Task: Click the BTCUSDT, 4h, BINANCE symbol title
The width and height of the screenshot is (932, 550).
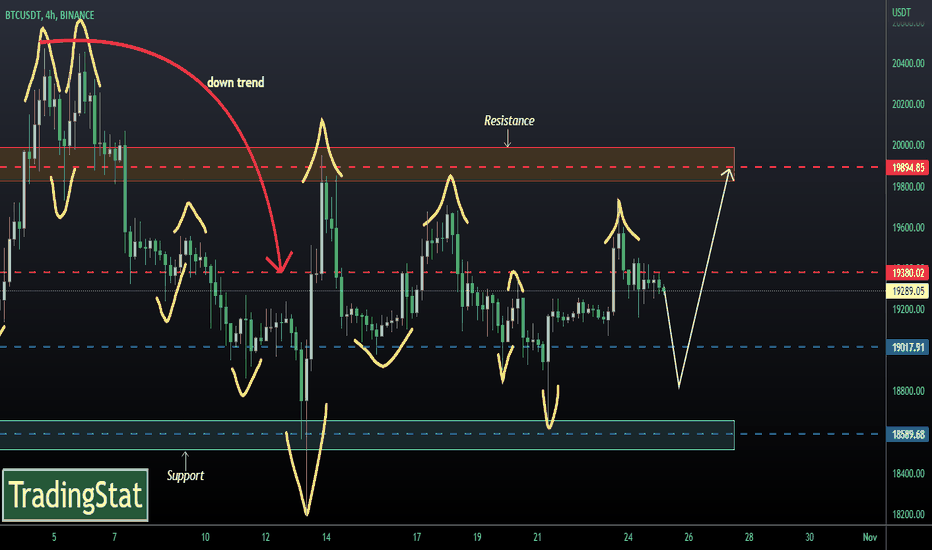Action: (x=49, y=15)
